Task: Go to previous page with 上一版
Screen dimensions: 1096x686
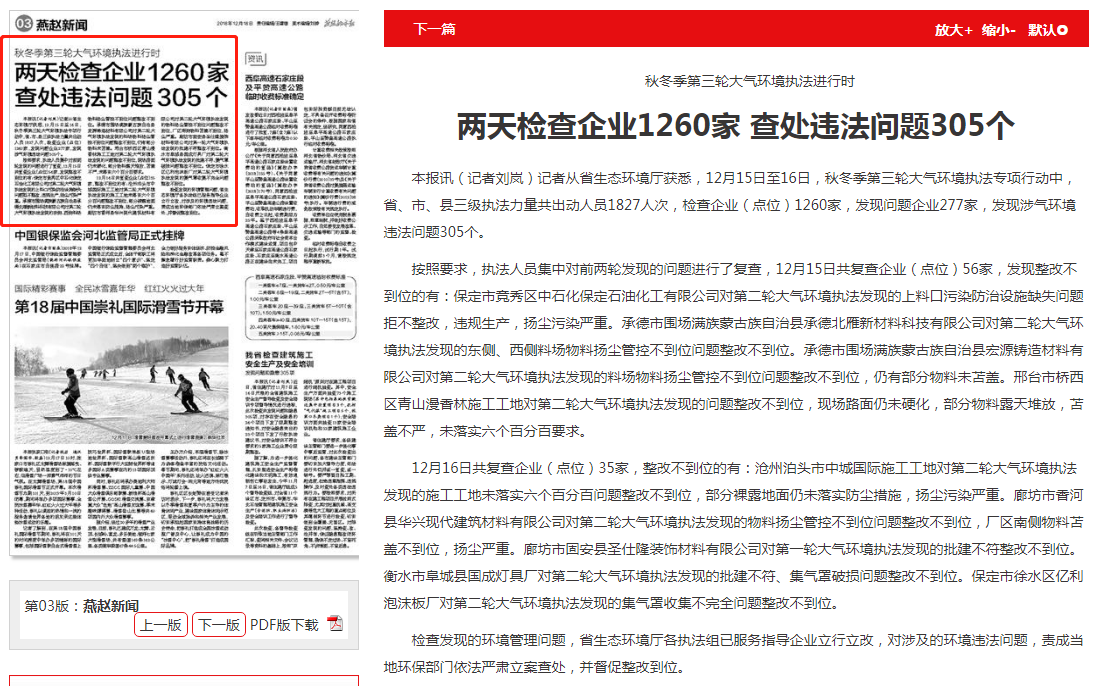Action: [x=161, y=624]
